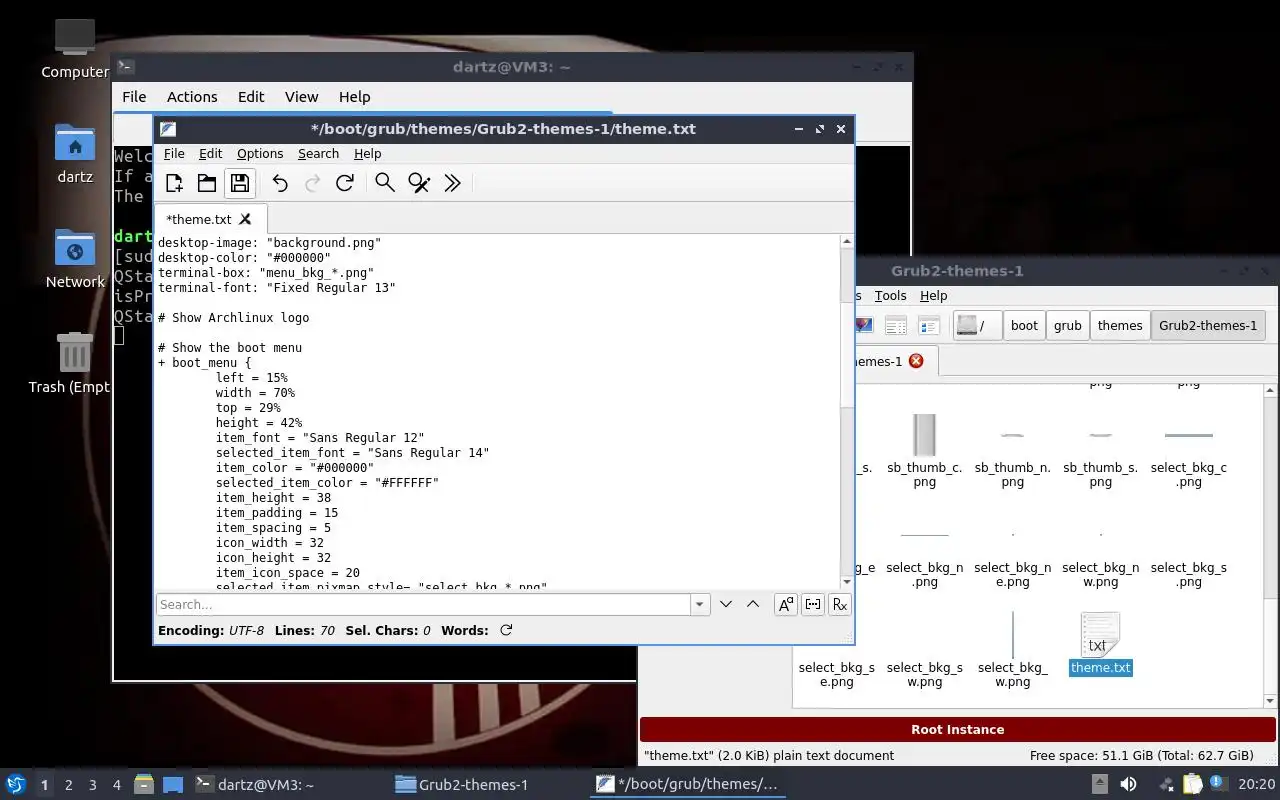Open the volume control in system tray

coord(1127,784)
